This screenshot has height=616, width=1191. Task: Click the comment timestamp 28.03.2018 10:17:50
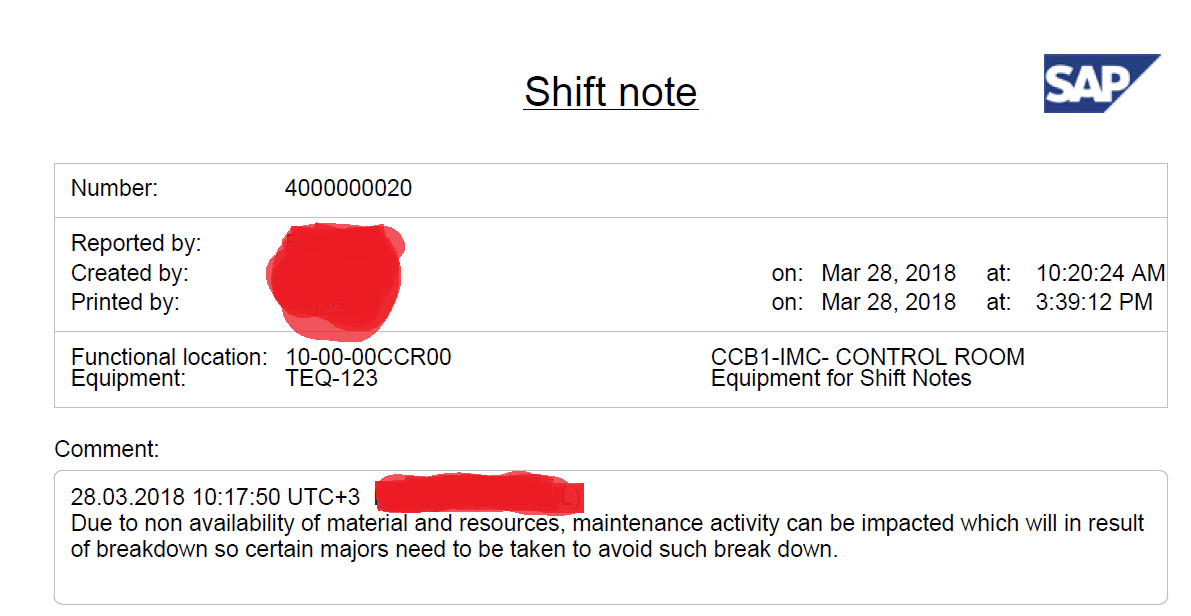pos(176,496)
